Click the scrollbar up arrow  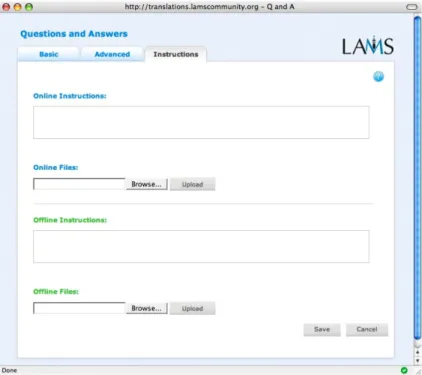tap(417, 352)
